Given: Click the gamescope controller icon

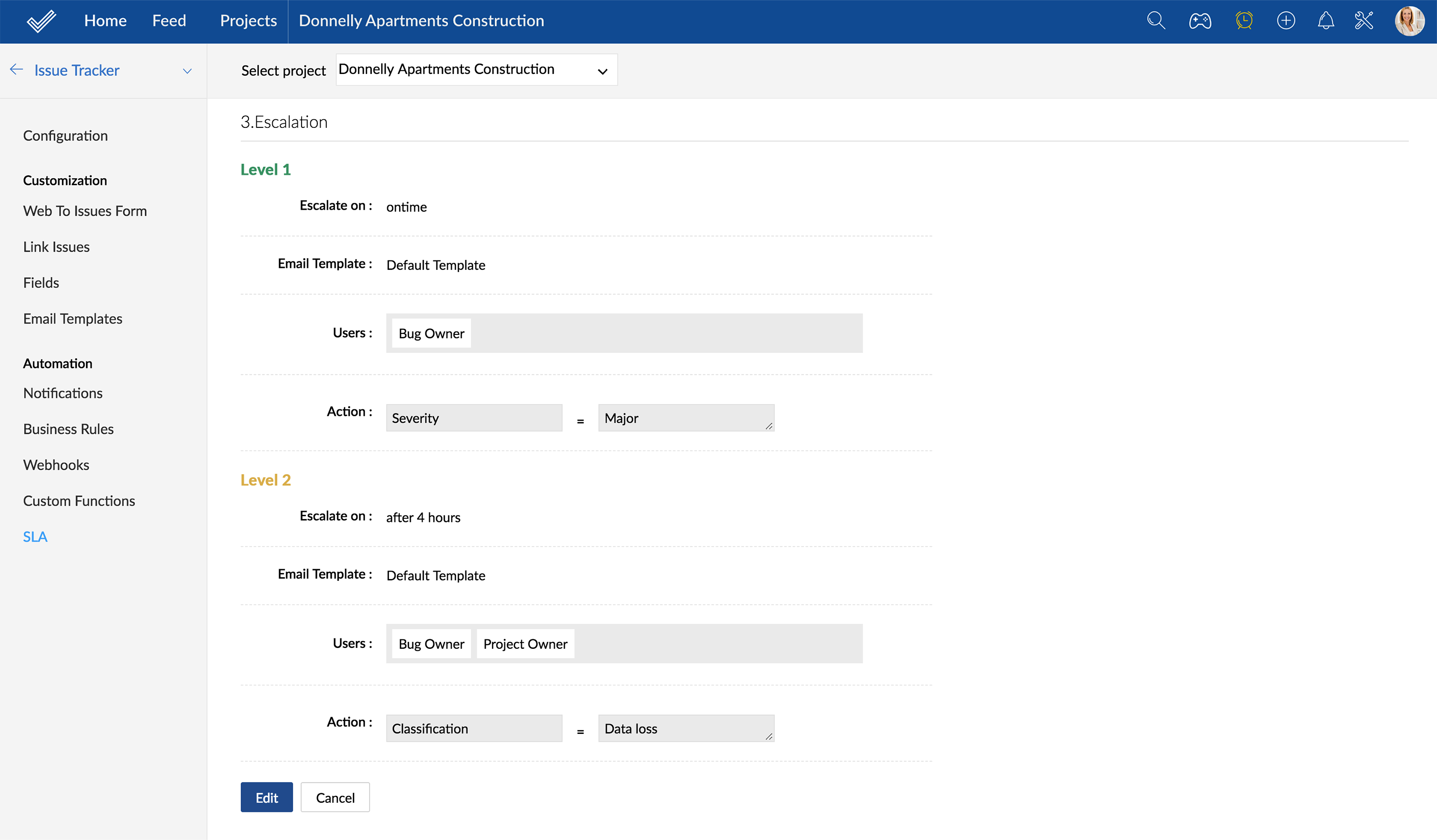Looking at the screenshot, I should pyautogui.click(x=1200, y=21).
